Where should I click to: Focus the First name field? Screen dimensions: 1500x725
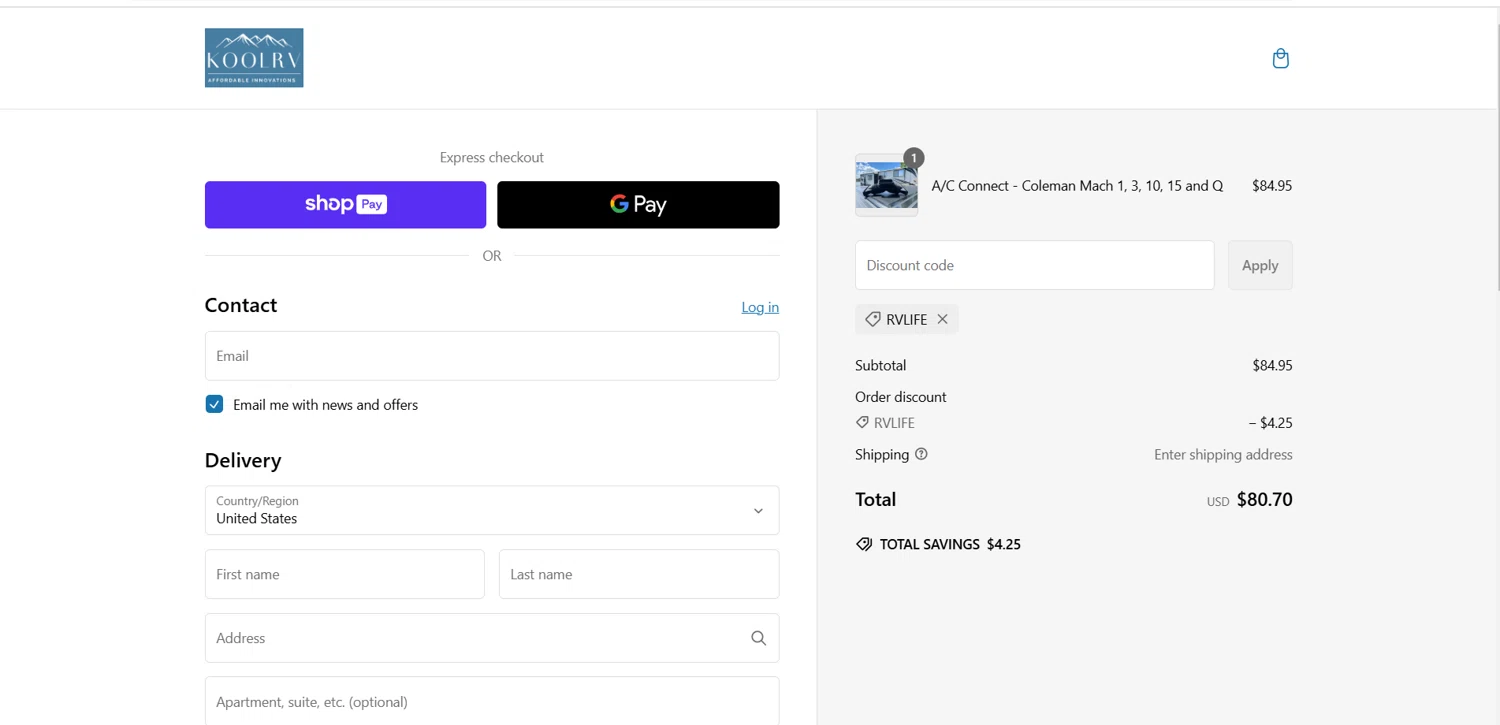click(345, 574)
